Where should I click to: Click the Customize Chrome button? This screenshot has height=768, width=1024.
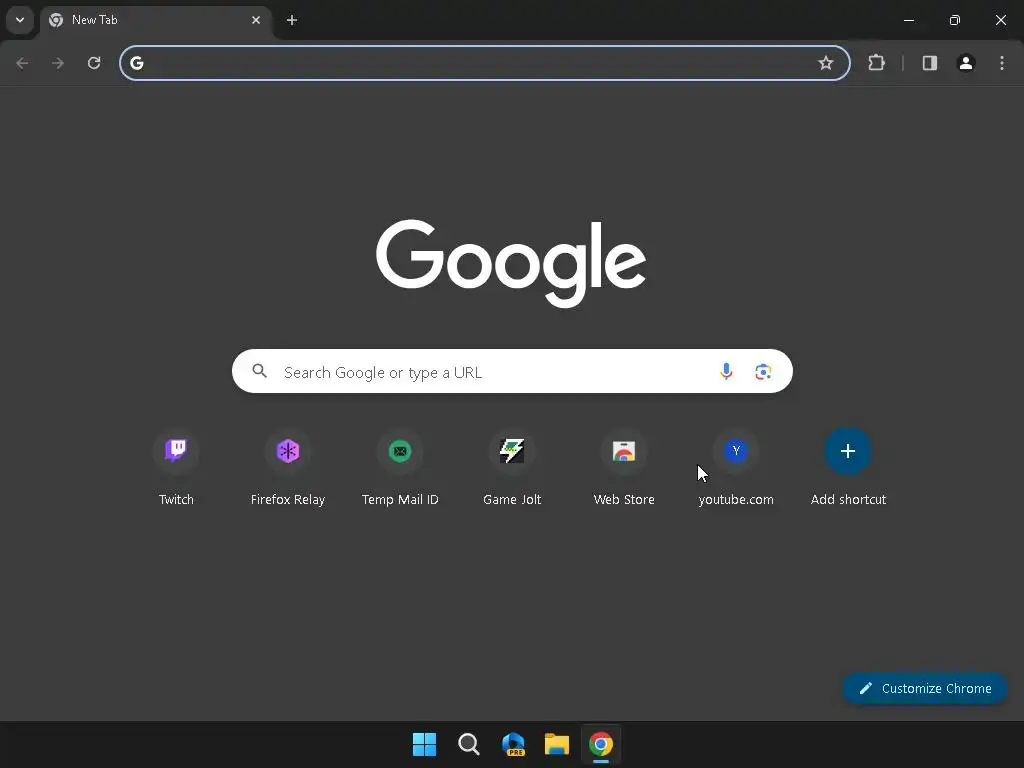pos(925,688)
